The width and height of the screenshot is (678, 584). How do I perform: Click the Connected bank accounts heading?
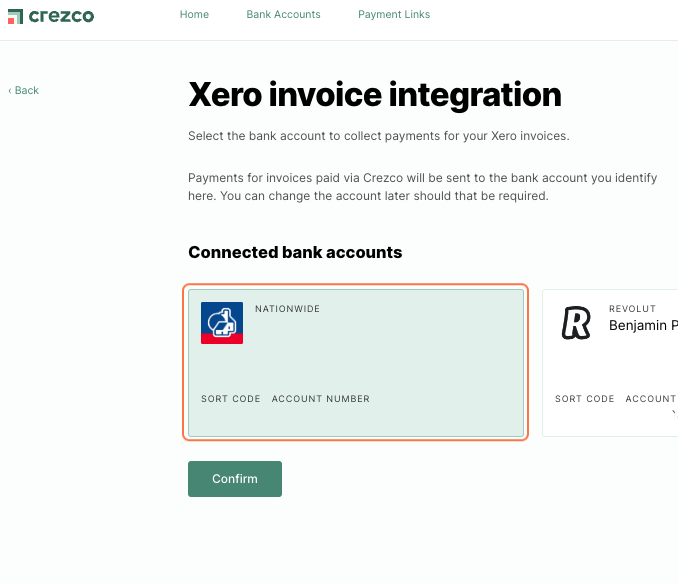[295, 252]
